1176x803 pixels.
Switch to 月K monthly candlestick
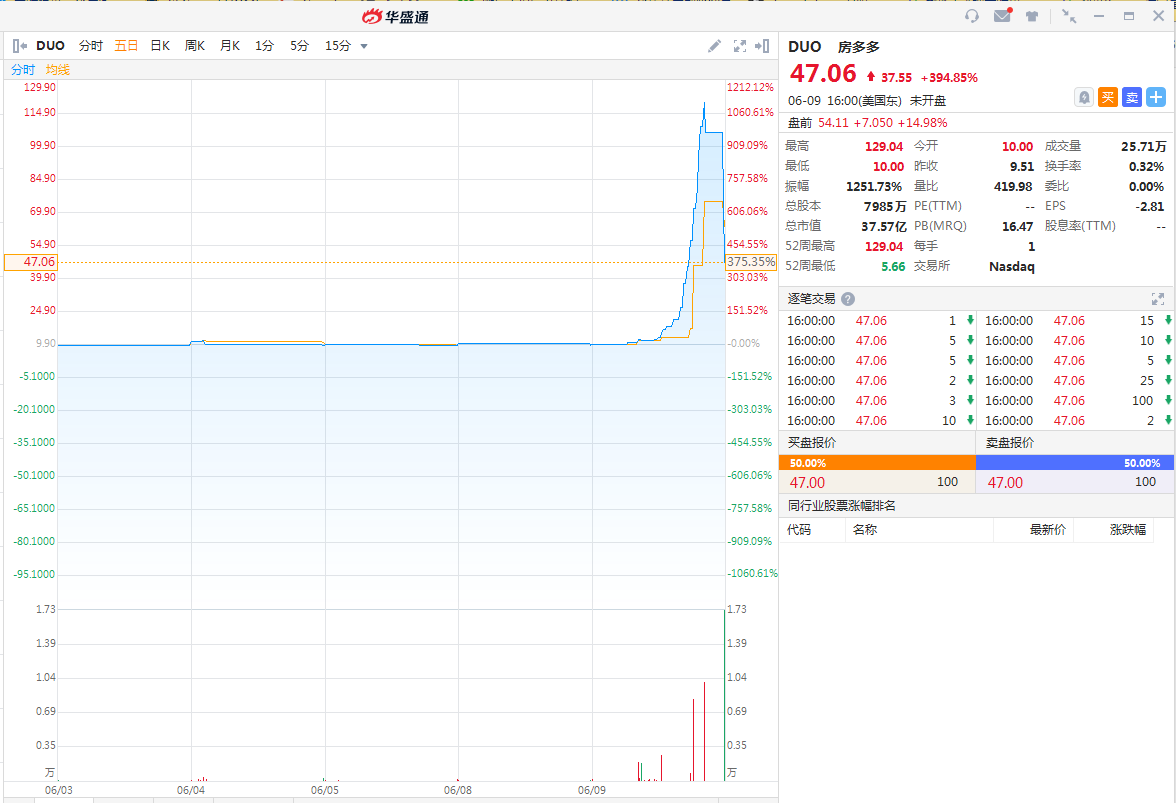click(x=230, y=46)
